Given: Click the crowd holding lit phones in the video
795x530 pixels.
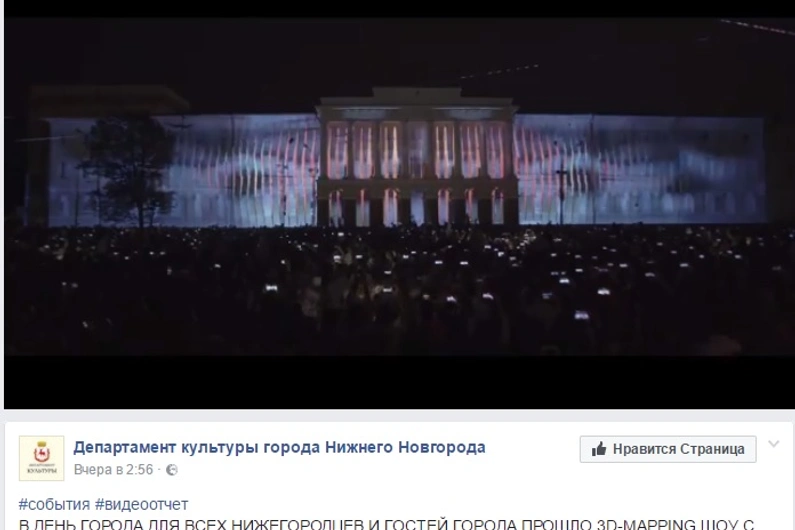Looking at the screenshot, I should click(400, 290).
